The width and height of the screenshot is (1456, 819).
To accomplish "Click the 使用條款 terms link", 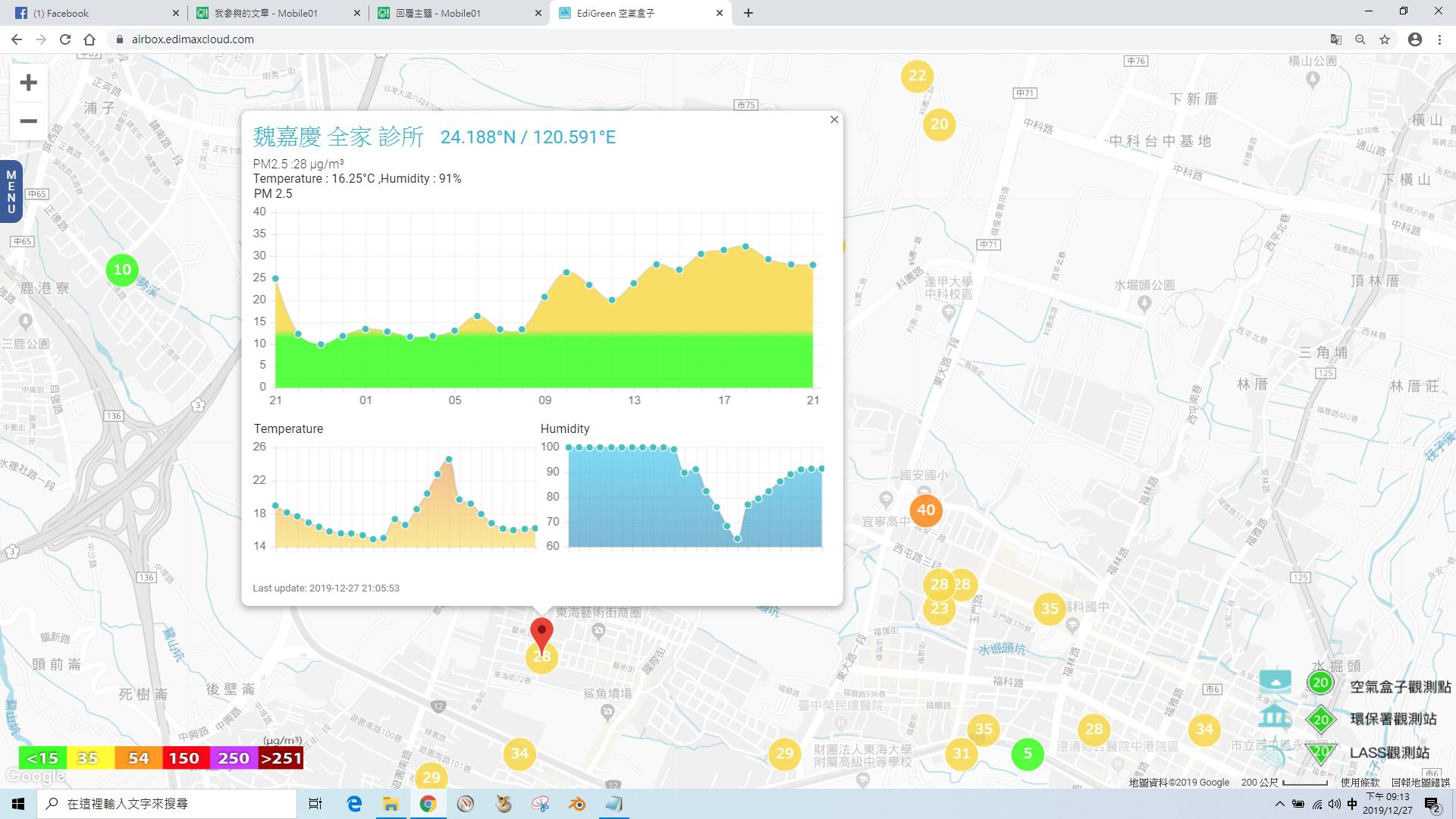I will coord(1360,783).
